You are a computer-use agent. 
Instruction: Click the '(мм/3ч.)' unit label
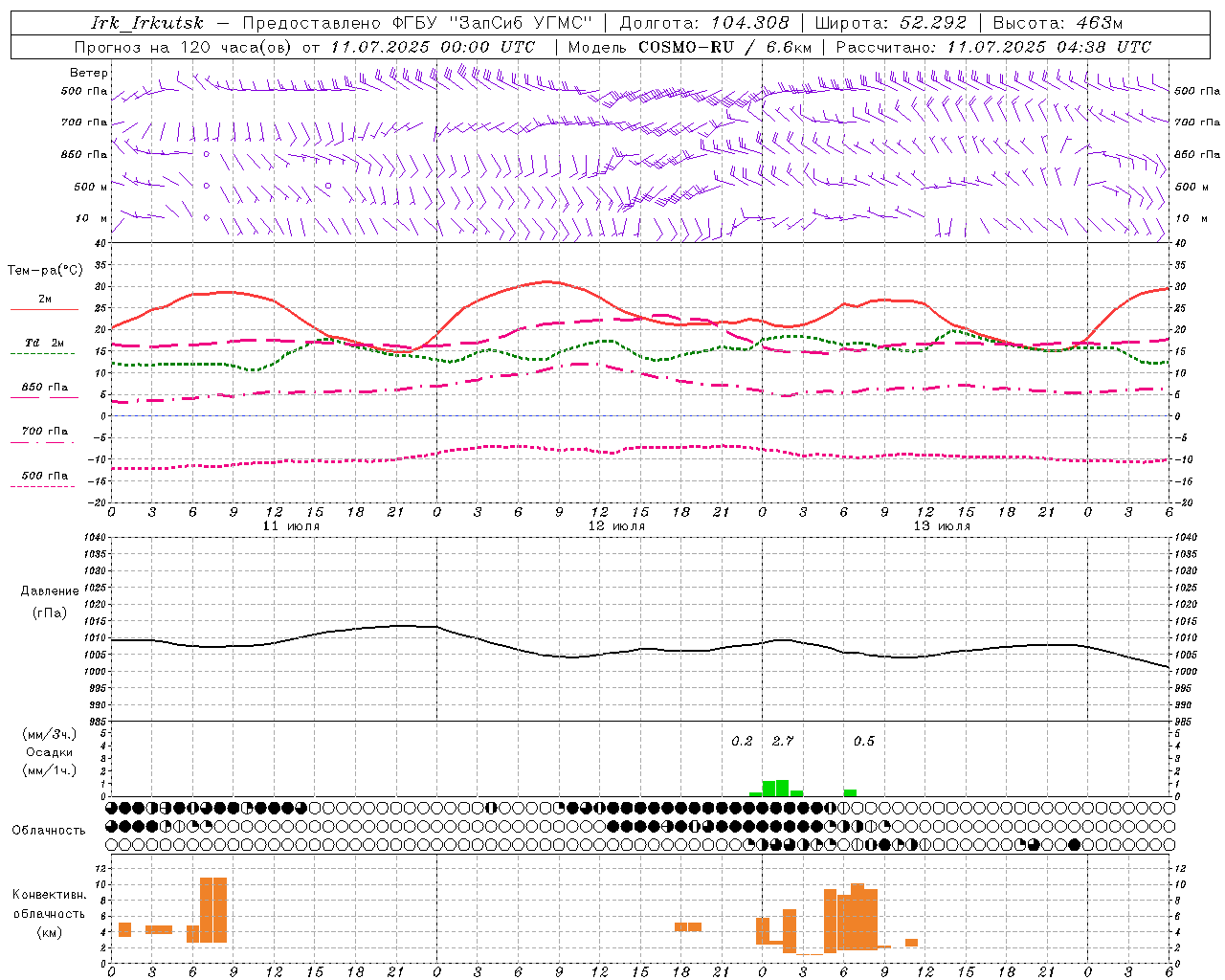50,734
